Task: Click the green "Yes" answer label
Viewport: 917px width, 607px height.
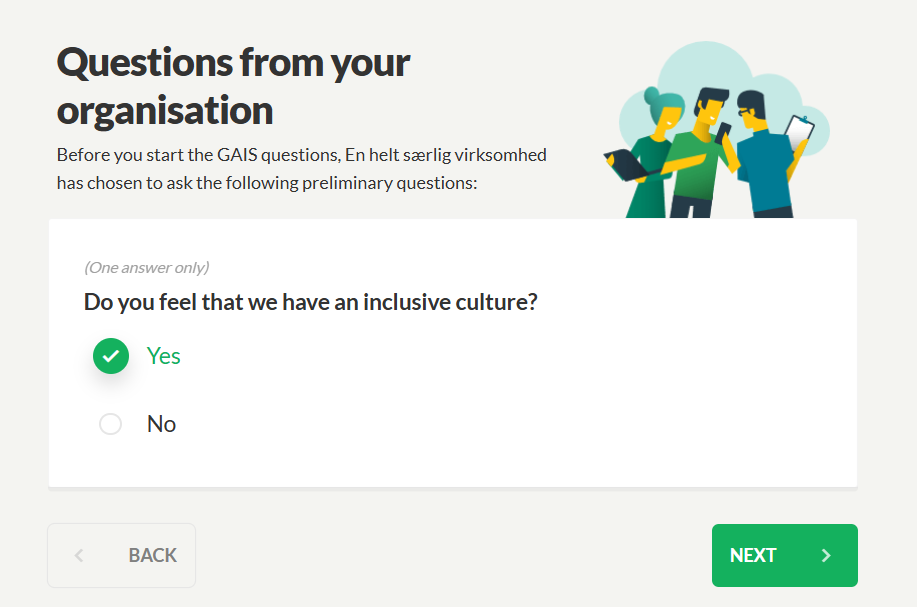Action: click(163, 356)
